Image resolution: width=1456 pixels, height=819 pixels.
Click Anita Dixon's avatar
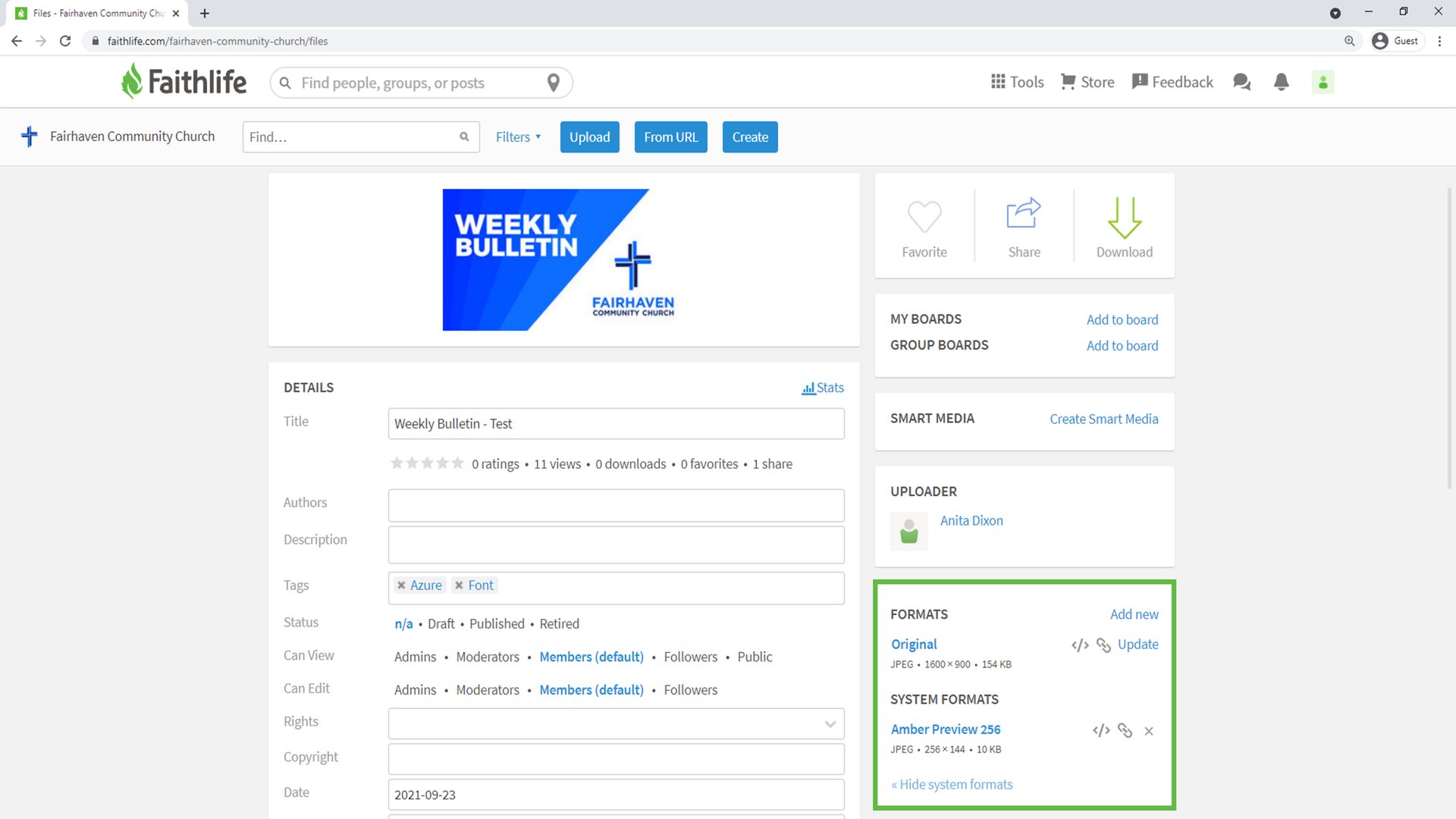908,532
